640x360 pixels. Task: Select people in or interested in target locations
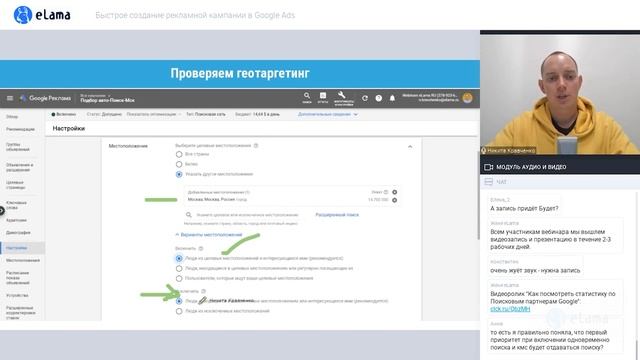pyautogui.click(x=179, y=258)
